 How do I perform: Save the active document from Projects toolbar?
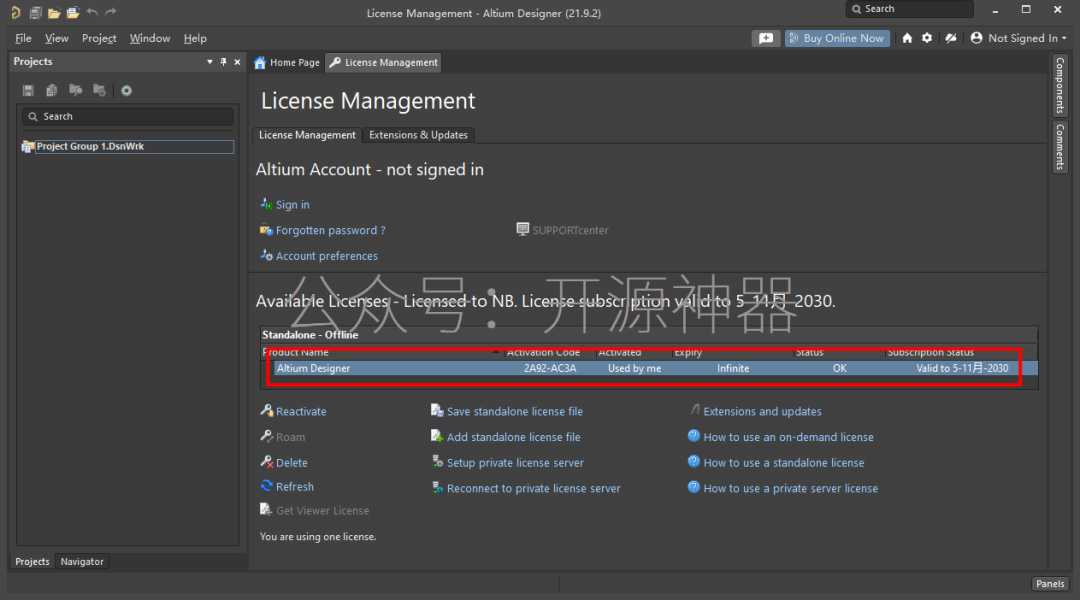pos(28,90)
